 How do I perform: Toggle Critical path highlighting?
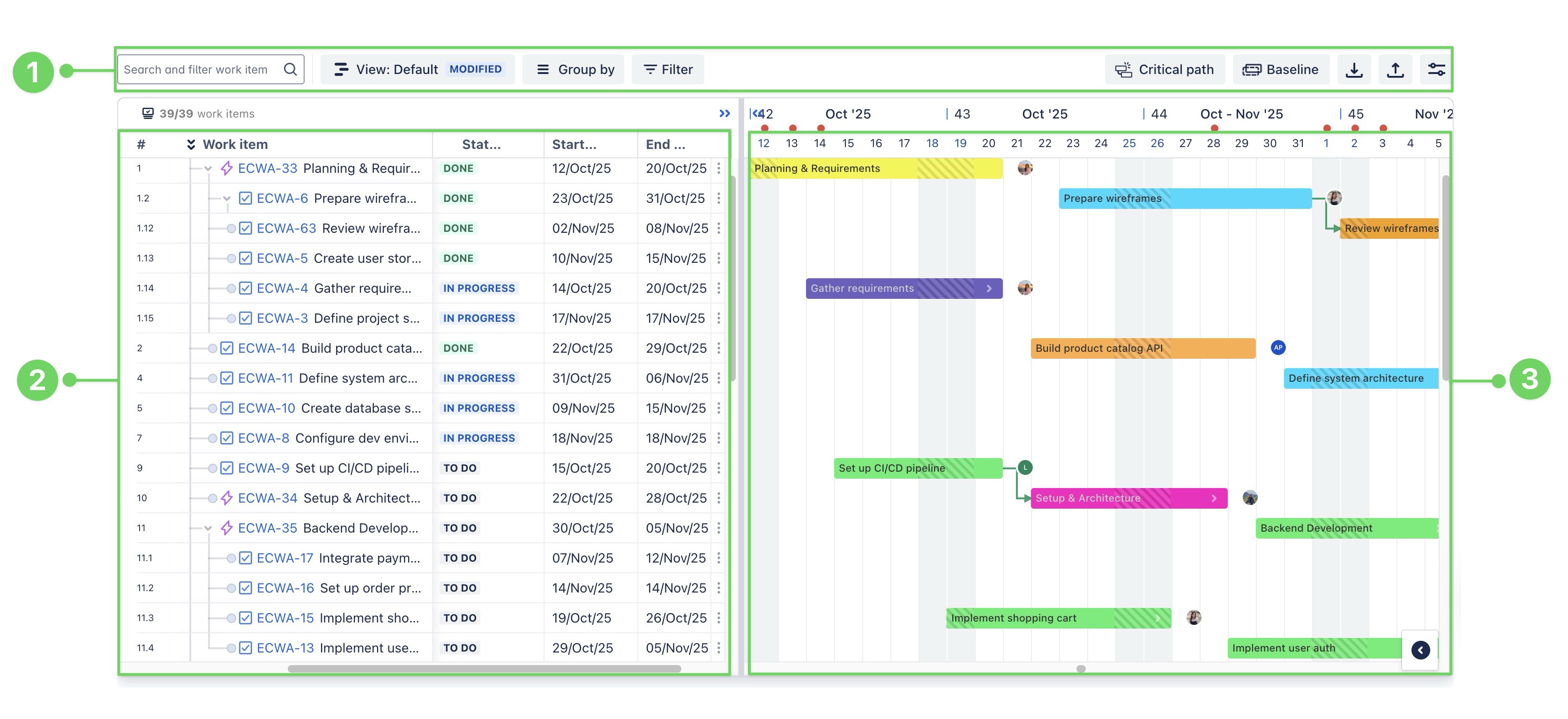1164,69
